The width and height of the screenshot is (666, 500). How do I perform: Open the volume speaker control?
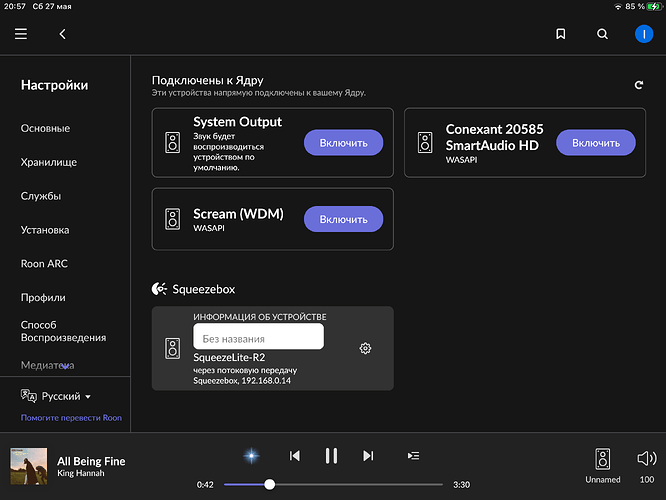click(x=646, y=458)
